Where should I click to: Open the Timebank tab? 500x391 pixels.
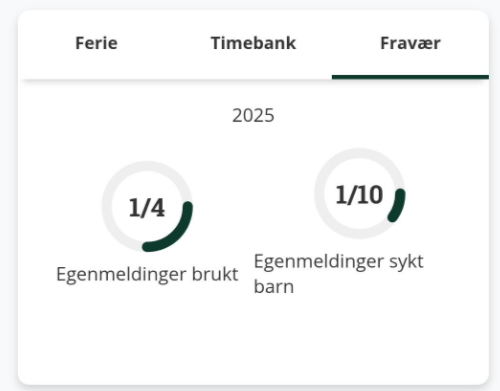253,43
